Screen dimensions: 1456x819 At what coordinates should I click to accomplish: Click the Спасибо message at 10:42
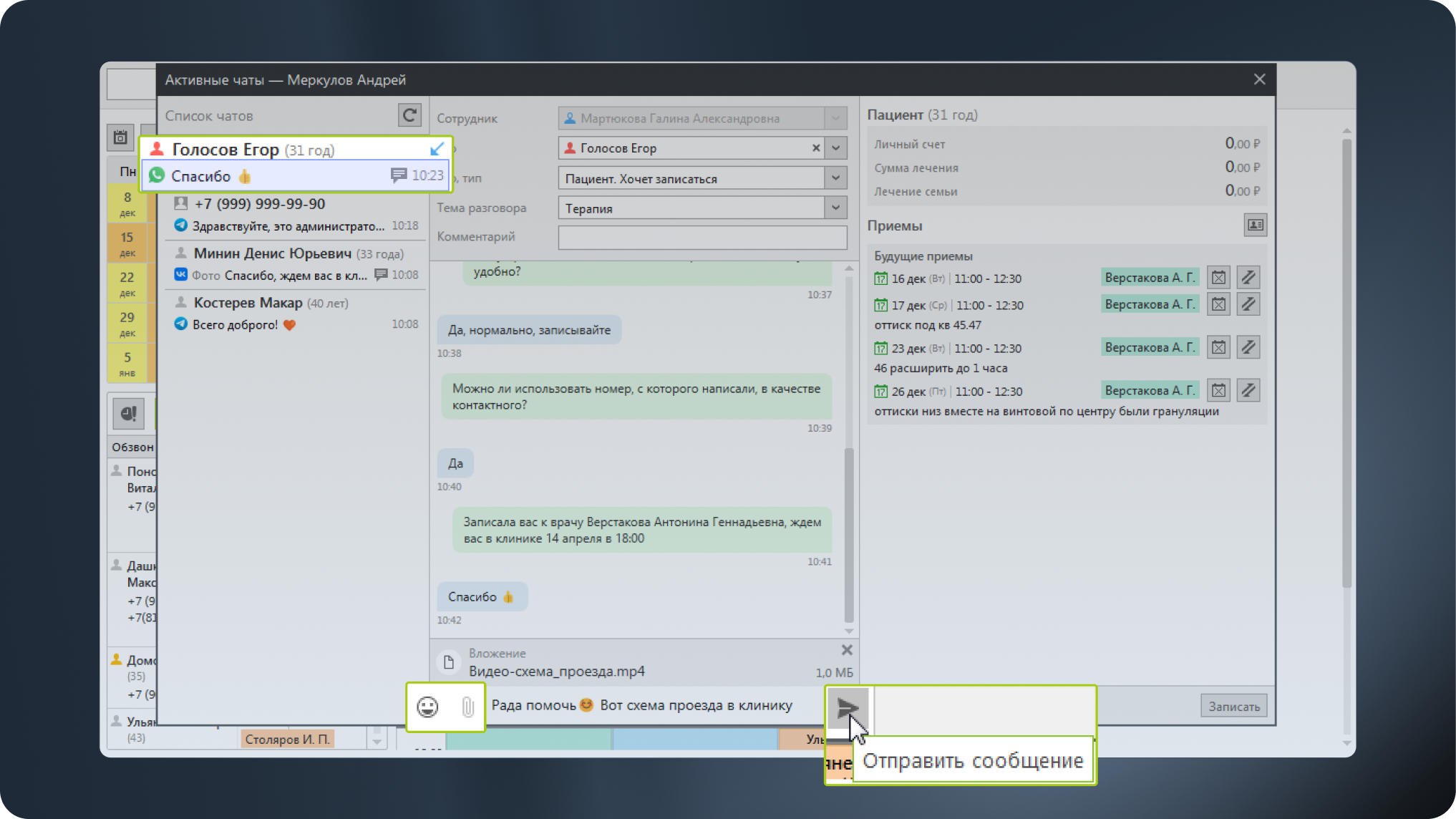(482, 597)
